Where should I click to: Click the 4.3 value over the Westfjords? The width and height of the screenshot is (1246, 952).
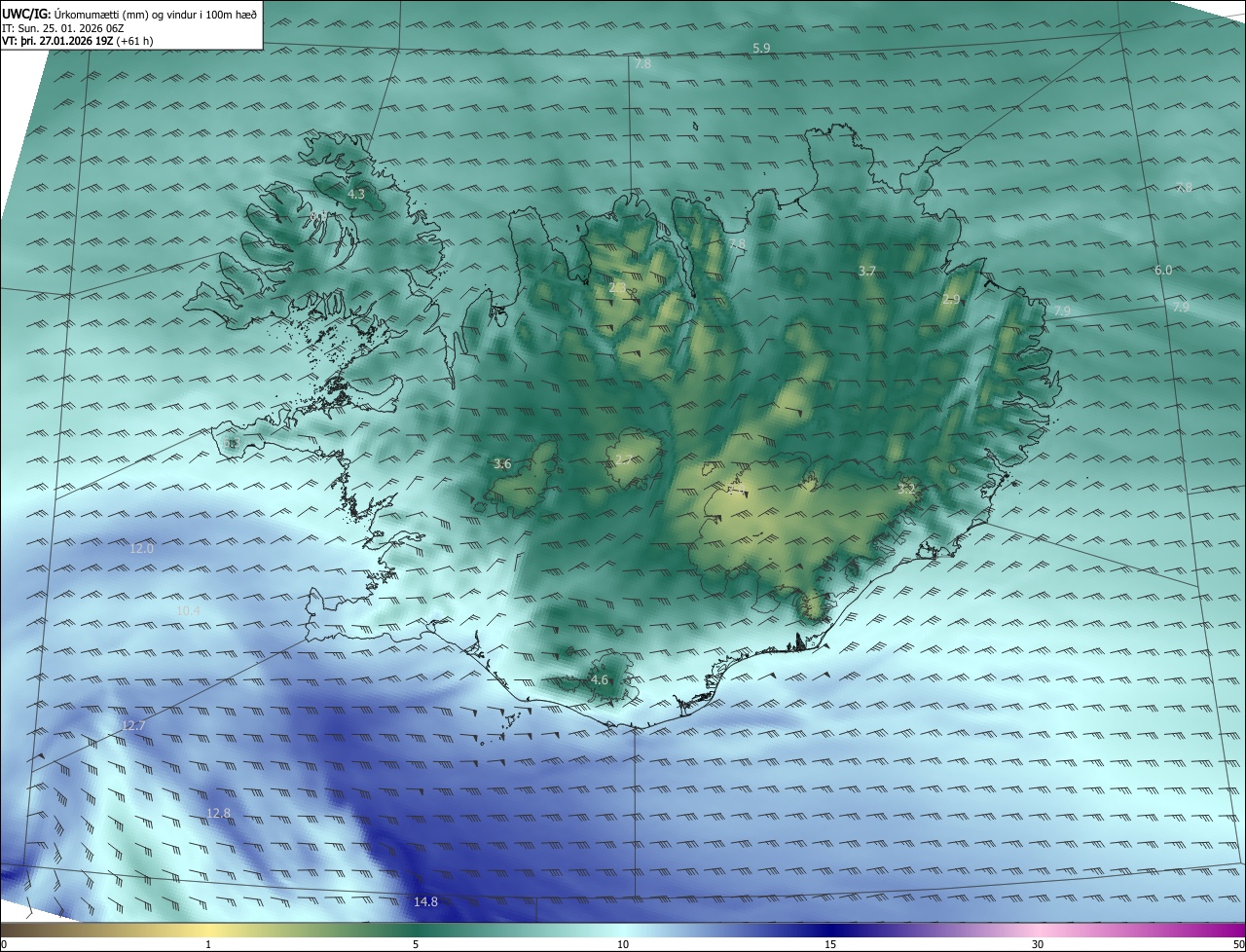(356, 195)
